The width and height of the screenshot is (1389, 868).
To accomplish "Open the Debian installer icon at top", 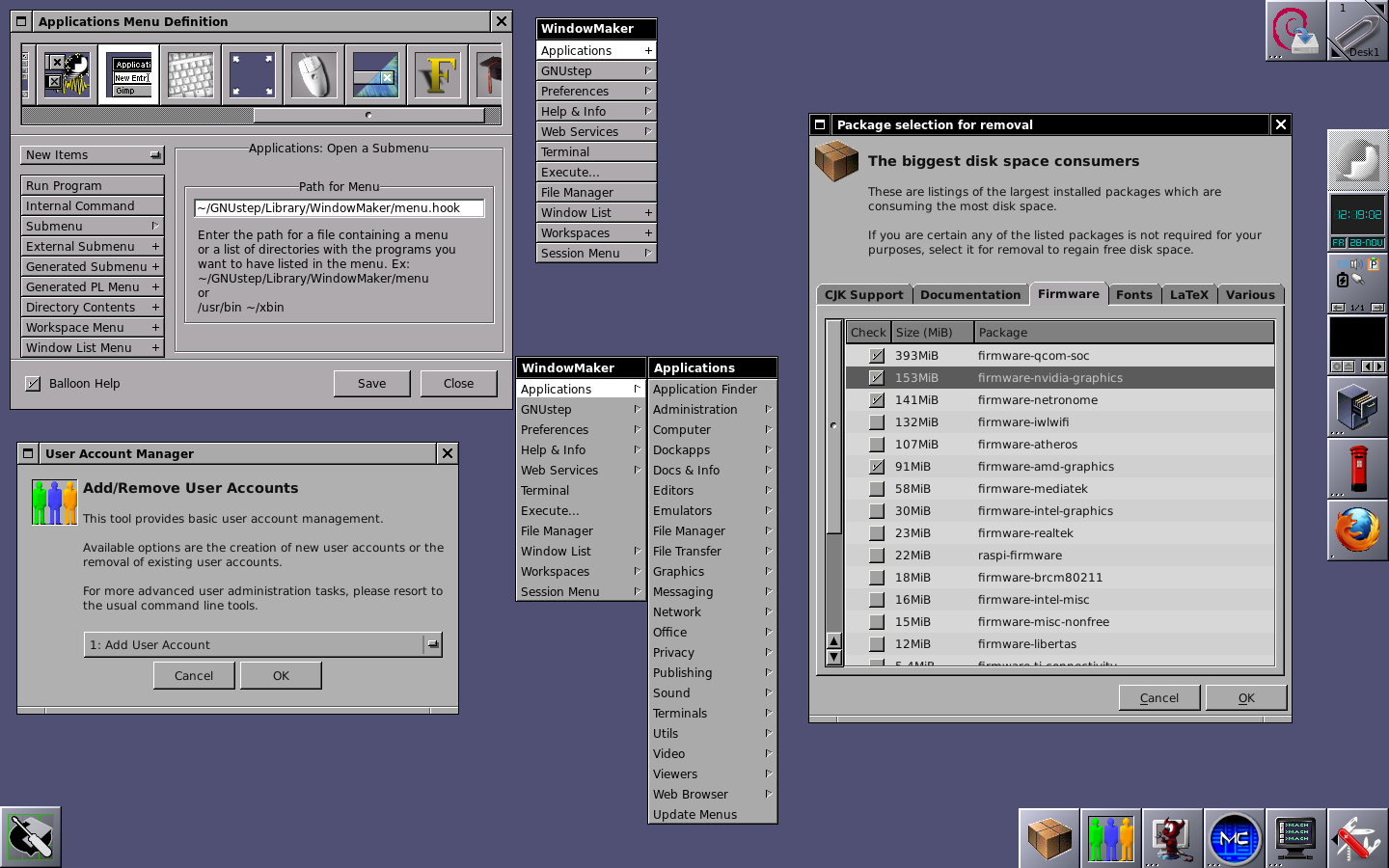I will pyautogui.click(x=1294, y=31).
